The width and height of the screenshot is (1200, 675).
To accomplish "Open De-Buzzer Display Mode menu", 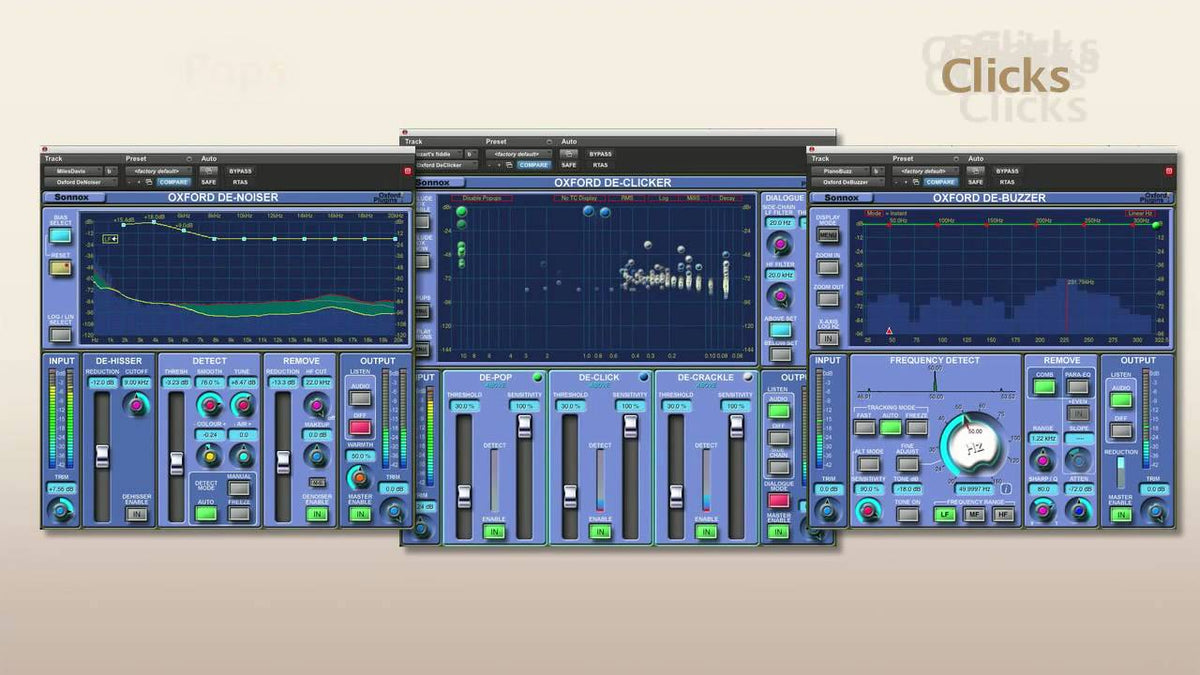I will 827,235.
